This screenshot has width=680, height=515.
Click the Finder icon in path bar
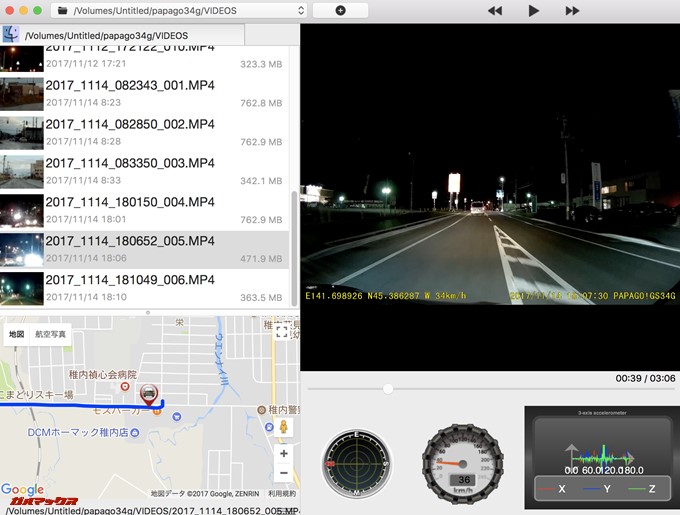[x=11, y=35]
